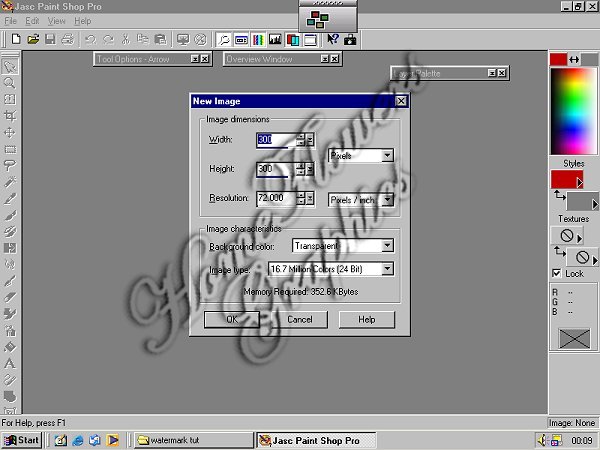Screen dimensions: 600x450
Task: Open the File menu
Action: (9, 20)
